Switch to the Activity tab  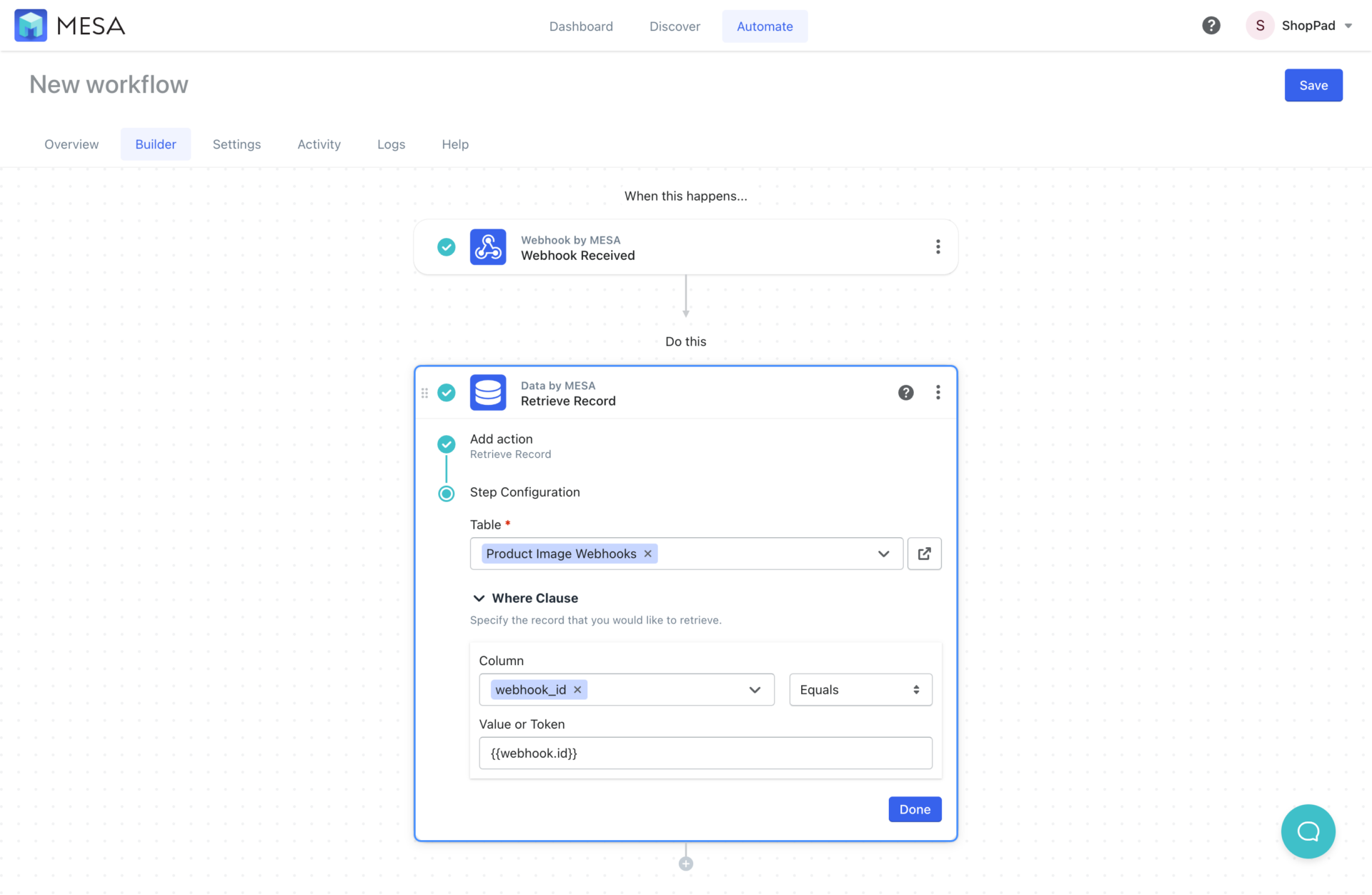[x=319, y=144]
